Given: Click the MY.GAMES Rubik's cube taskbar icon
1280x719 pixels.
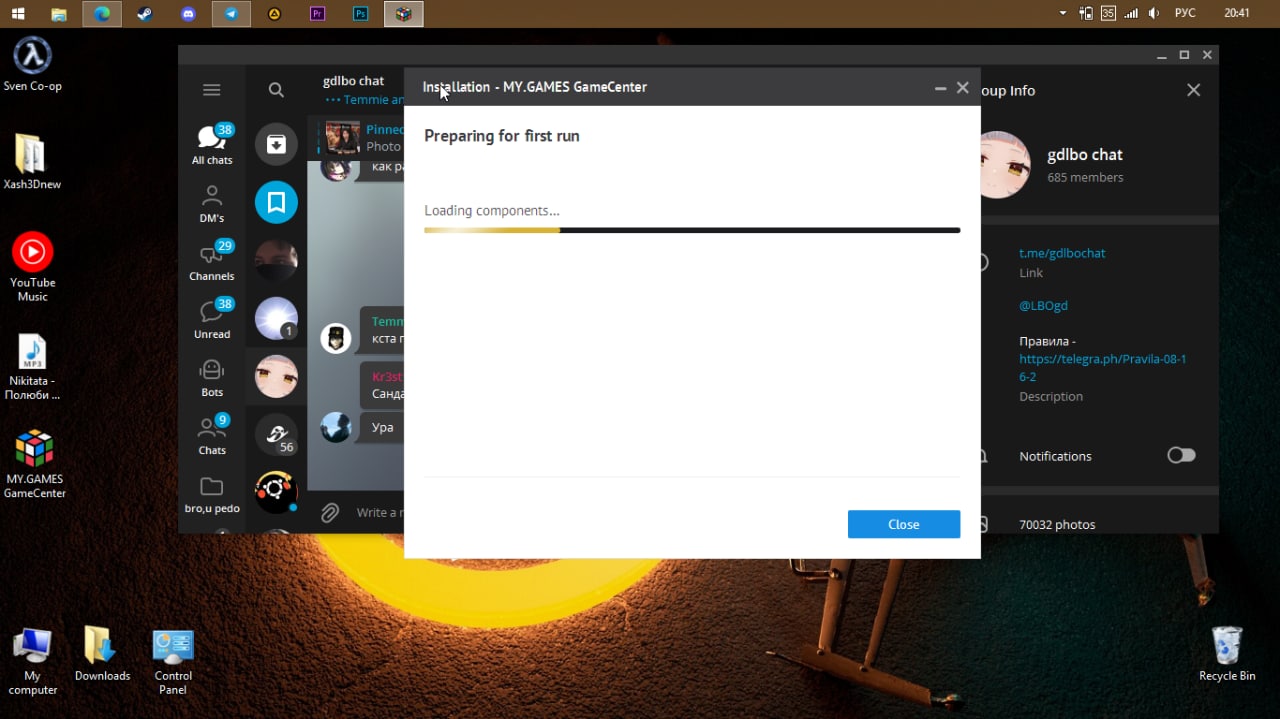Looking at the screenshot, I should click(x=404, y=14).
